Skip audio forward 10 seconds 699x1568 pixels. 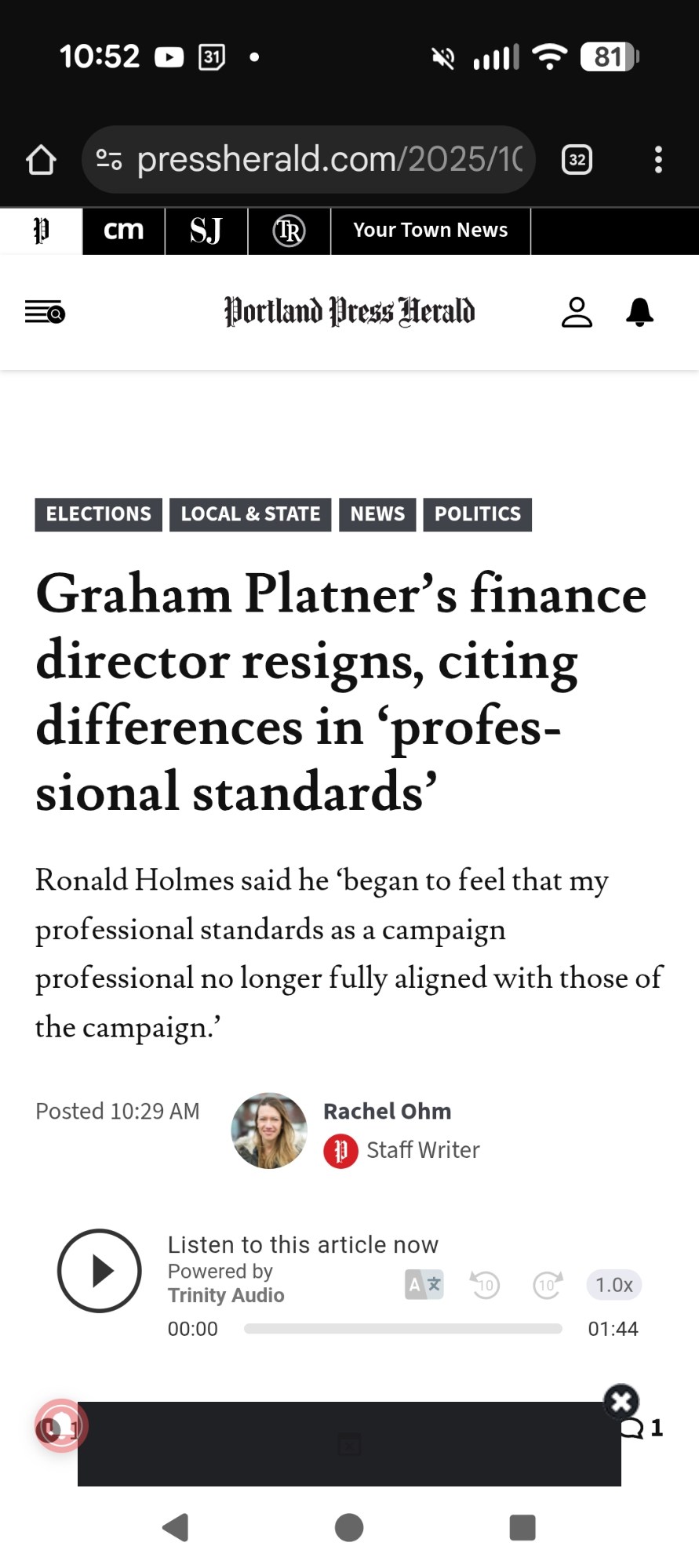(547, 1285)
